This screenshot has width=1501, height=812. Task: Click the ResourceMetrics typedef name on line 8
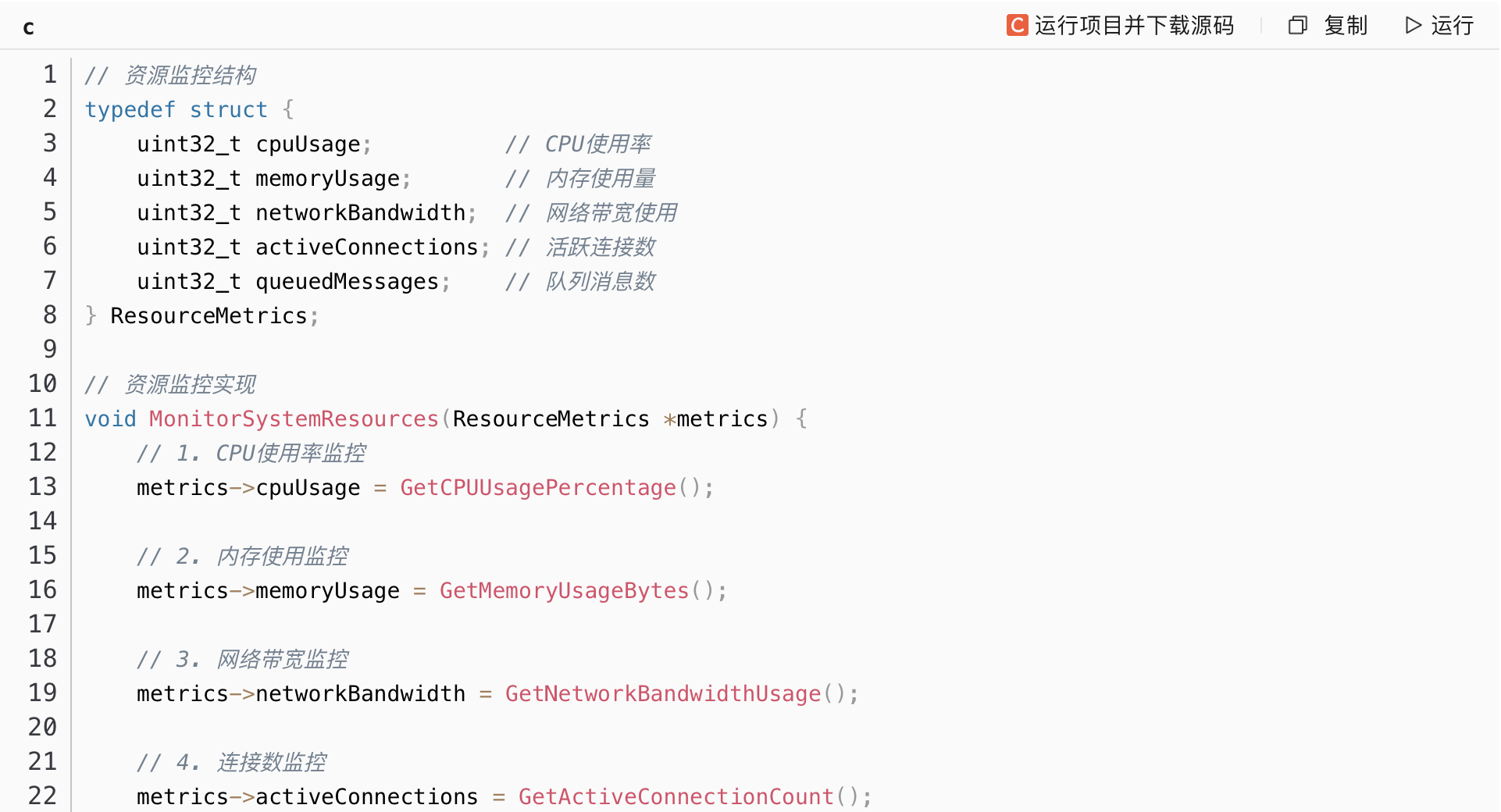tap(209, 316)
